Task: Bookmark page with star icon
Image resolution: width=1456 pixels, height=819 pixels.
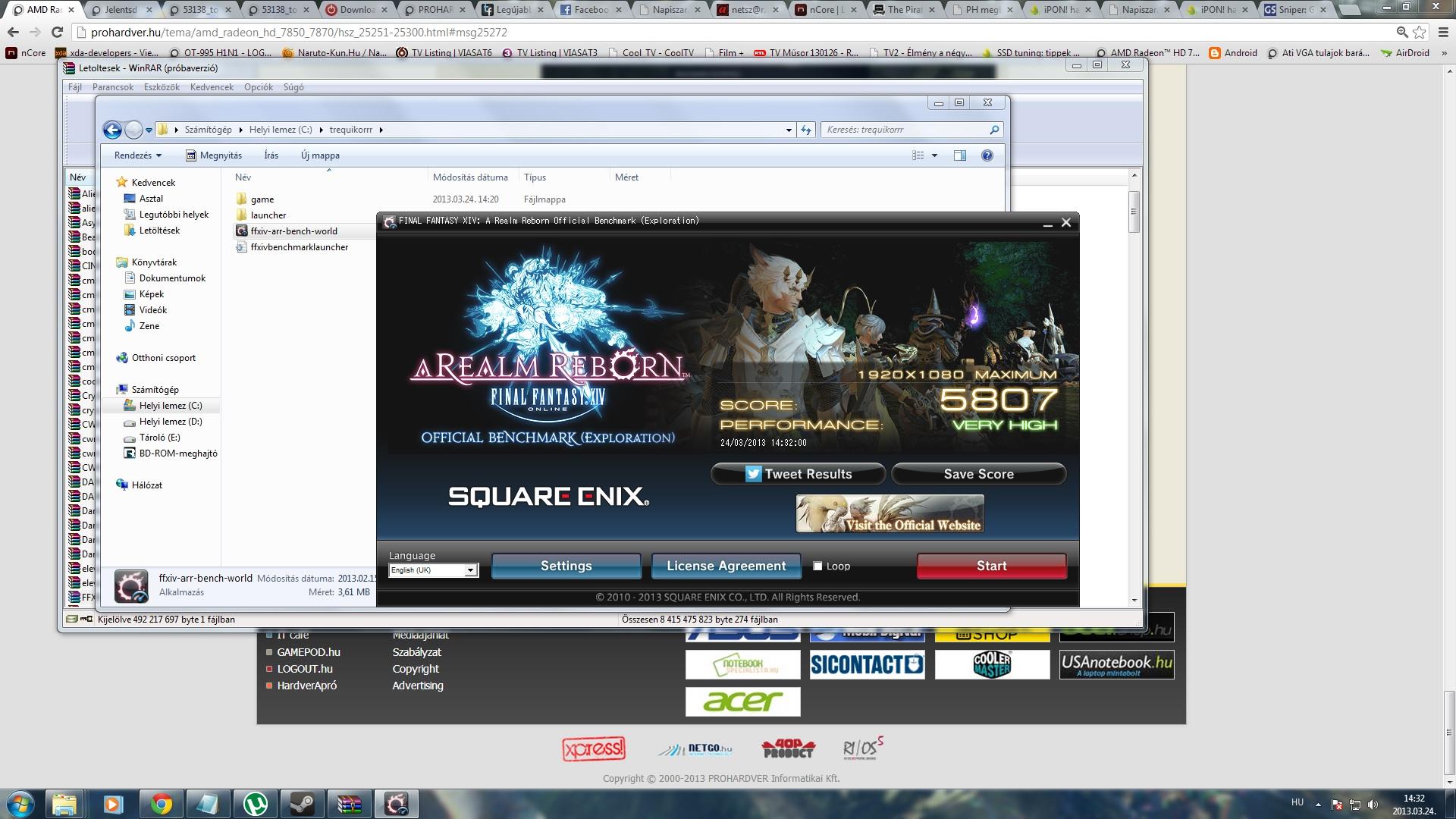Action: (x=1419, y=33)
